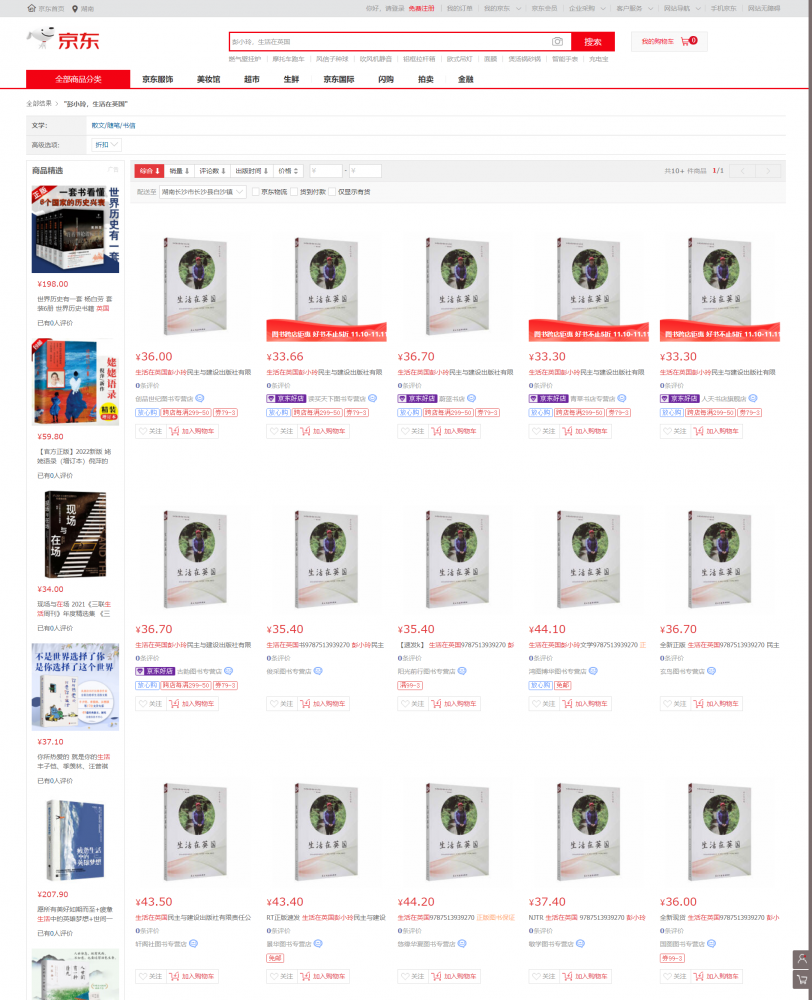
Task: Go to previous results page arrow
Action: (x=742, y=171)
